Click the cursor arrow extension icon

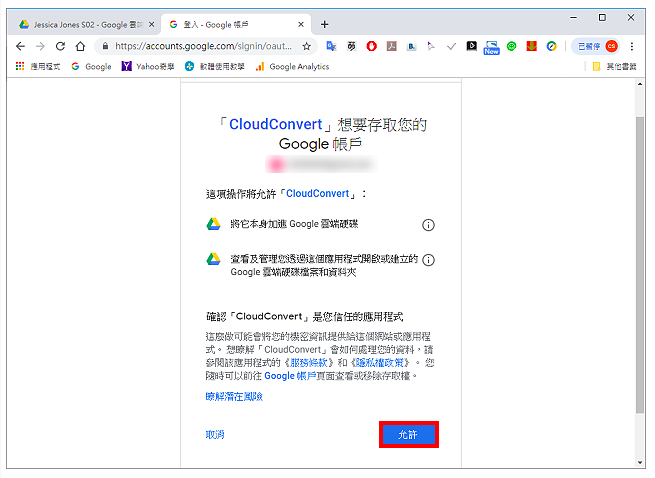coord(431,46)
